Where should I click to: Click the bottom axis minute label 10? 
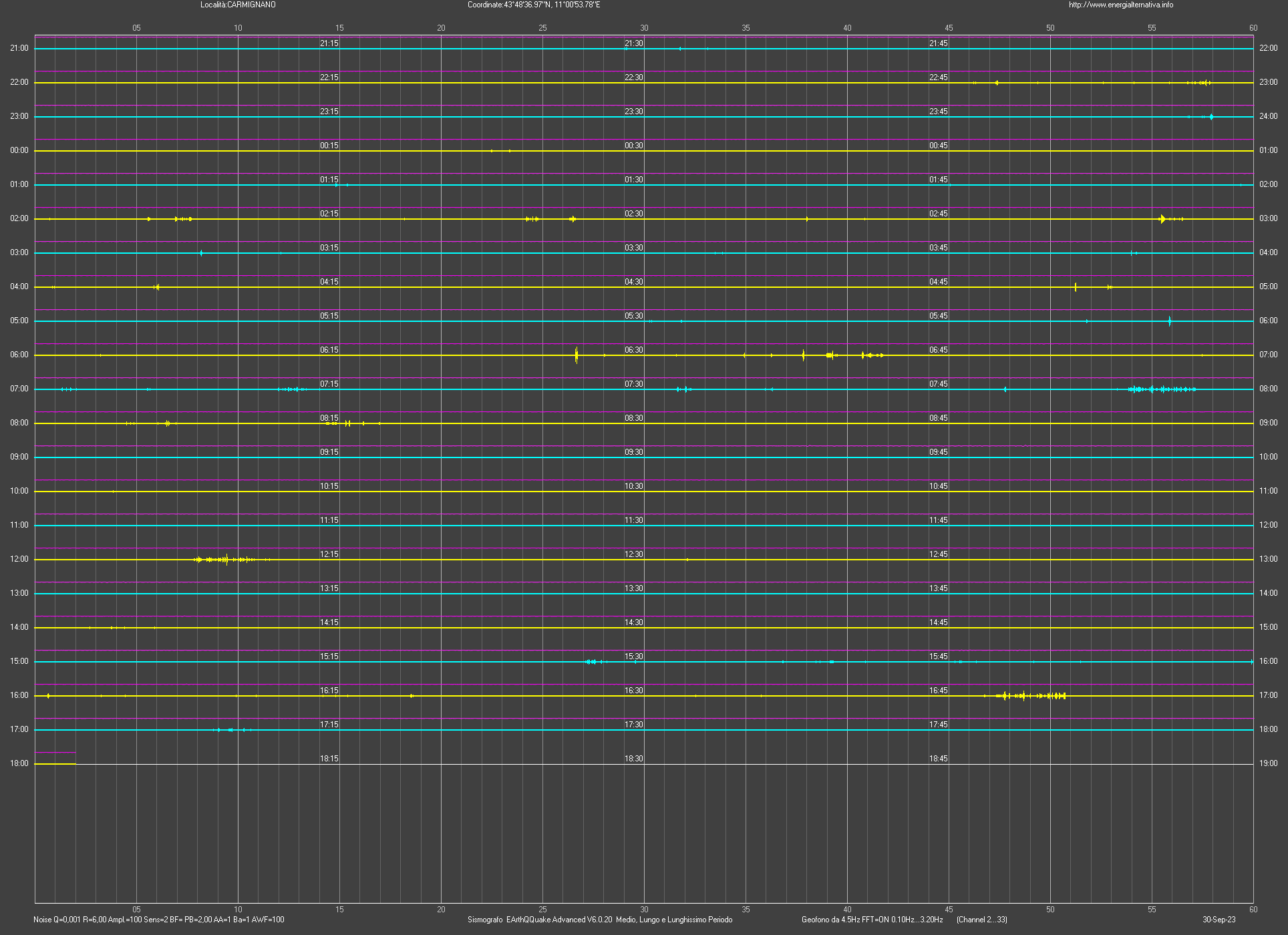click(238, 910)
